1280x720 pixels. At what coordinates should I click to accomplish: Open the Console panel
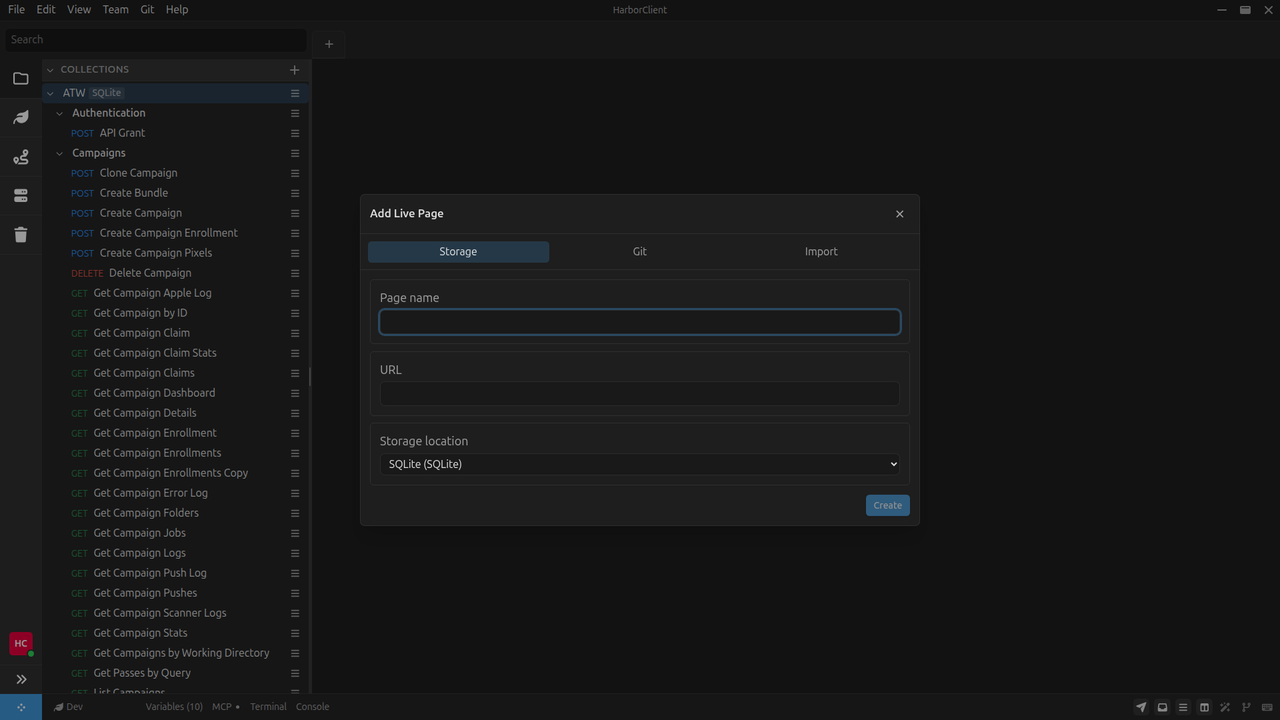point(312,707)
